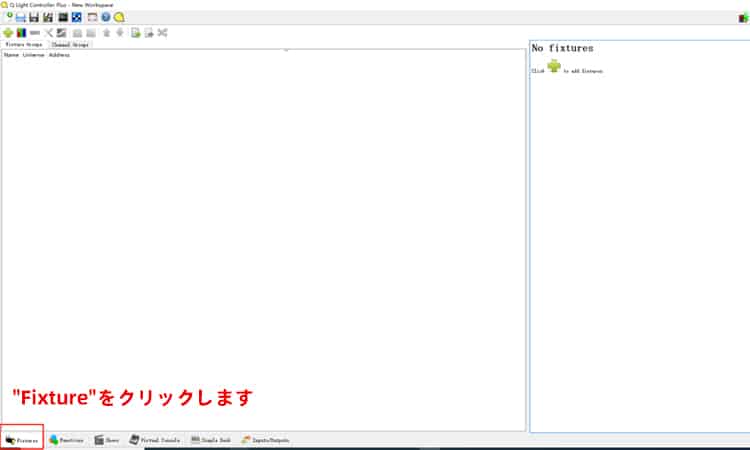Open channels fade configuration icon
Screen dimensions: 750x450
[x=62, y=33]
